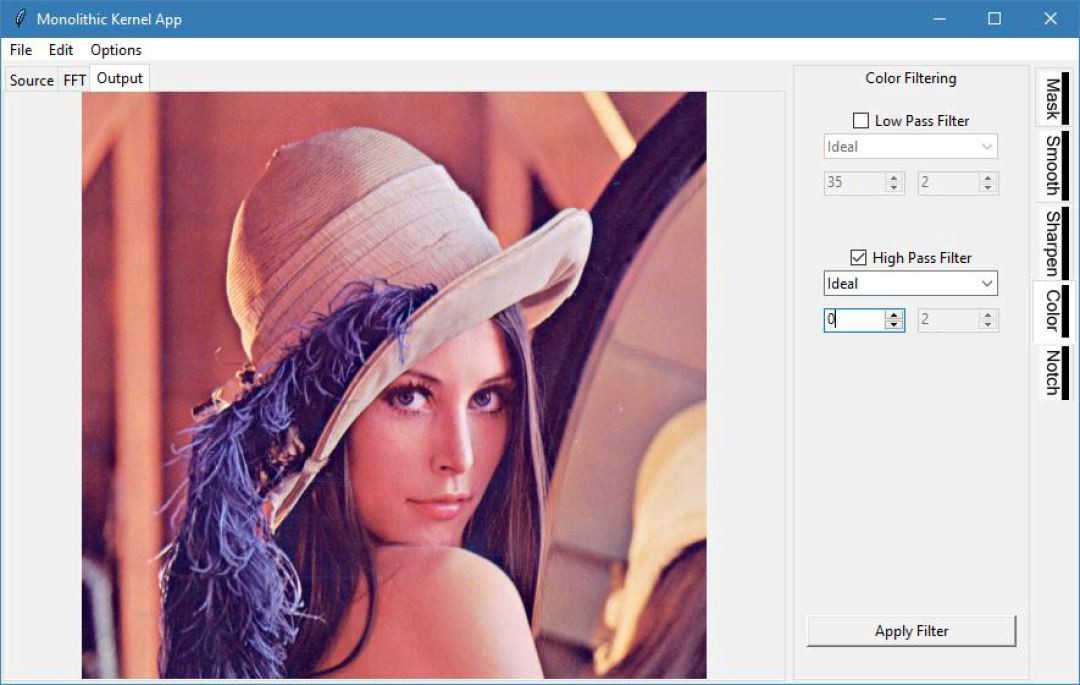Open the Edit menu
This screenshot has height=685, width=1080.
(61, 50)
